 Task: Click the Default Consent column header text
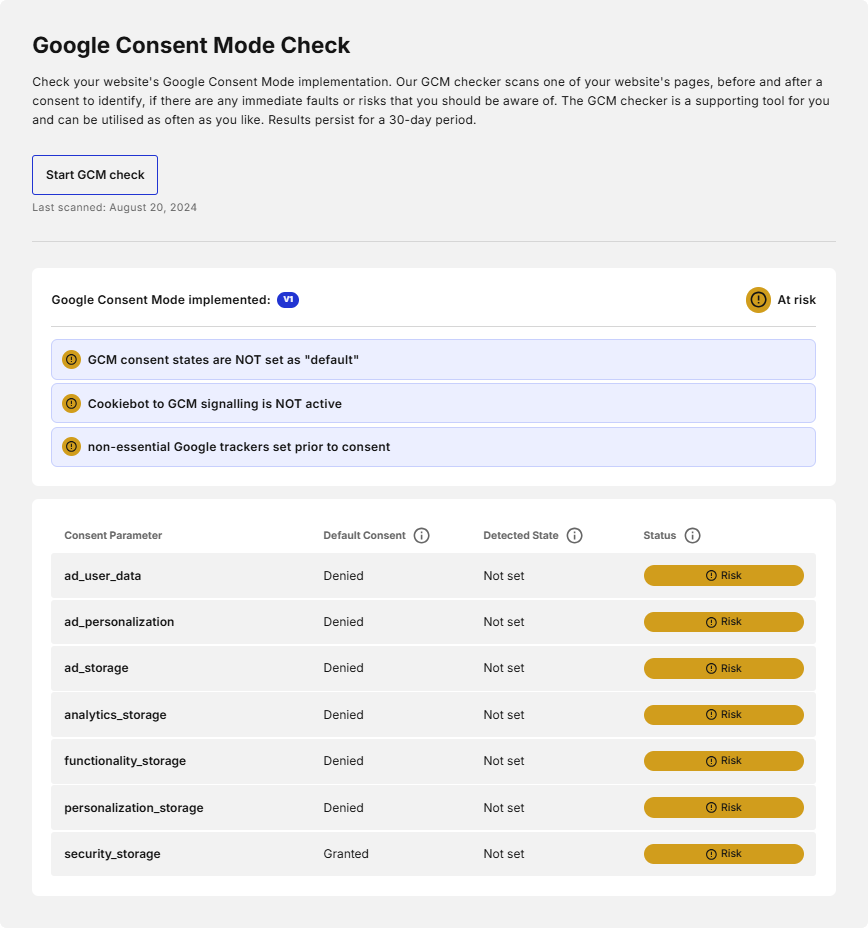[364, 536]
